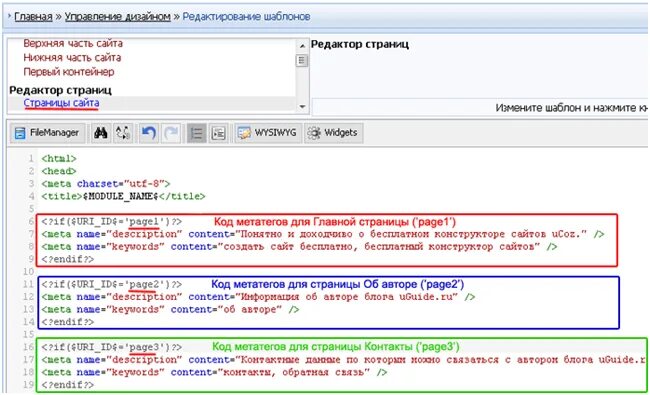650x395 pixels.
Task: Select Первый контейнер template
Action: (69, 72)
